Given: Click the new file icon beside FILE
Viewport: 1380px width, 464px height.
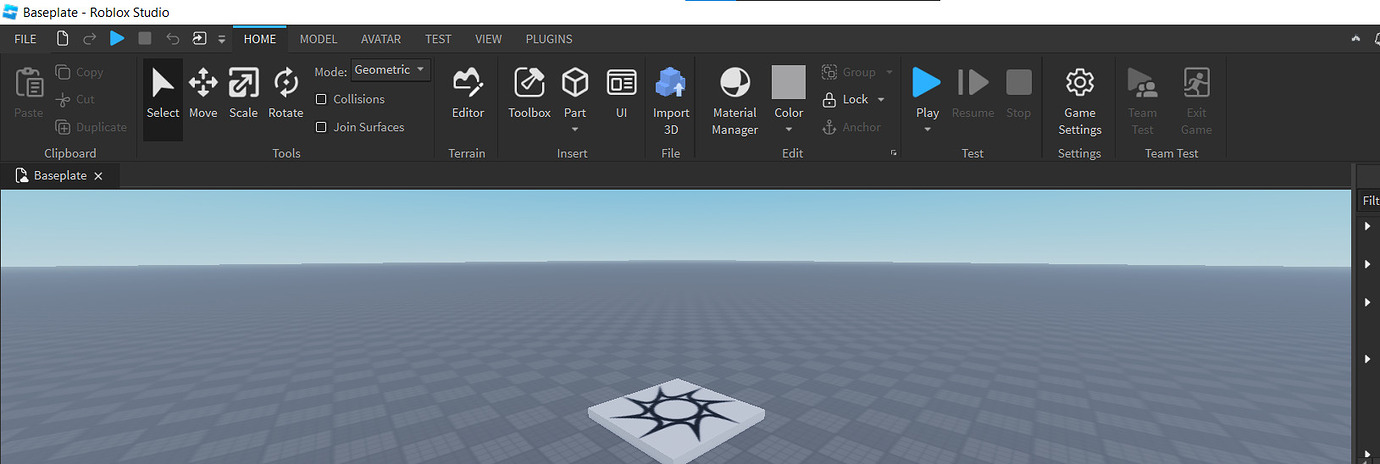Looking at the screenshot, I should pos(63,39).
